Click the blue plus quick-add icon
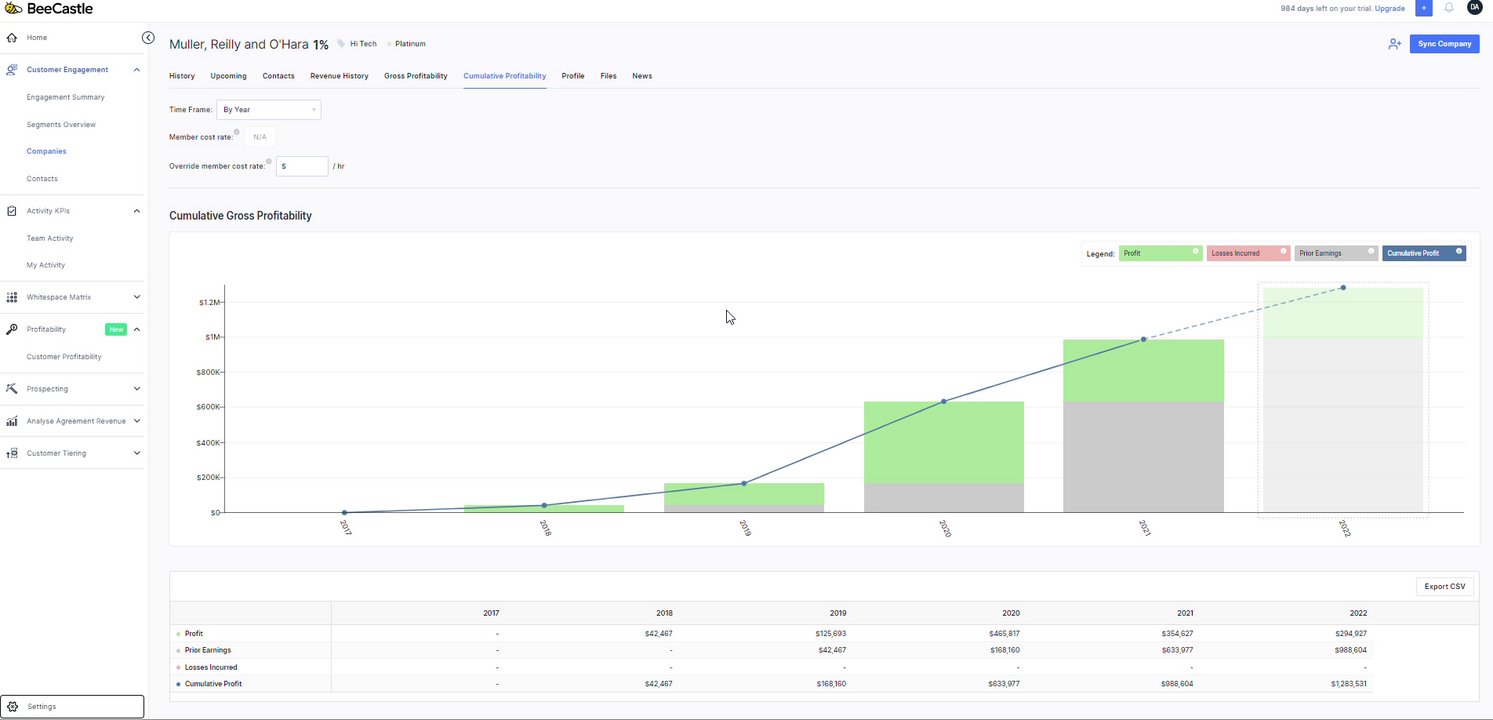This screenshot has width=1493, height=720. (x=1424, y=8)
